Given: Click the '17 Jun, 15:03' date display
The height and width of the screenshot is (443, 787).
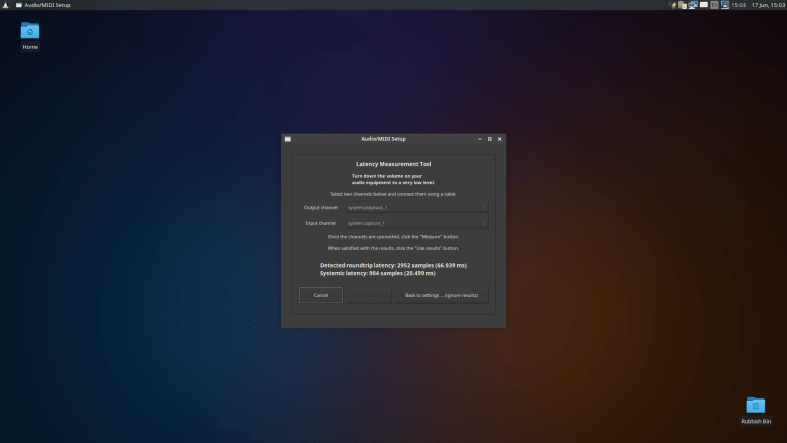Looking at the screenshot, I should 768,5.
